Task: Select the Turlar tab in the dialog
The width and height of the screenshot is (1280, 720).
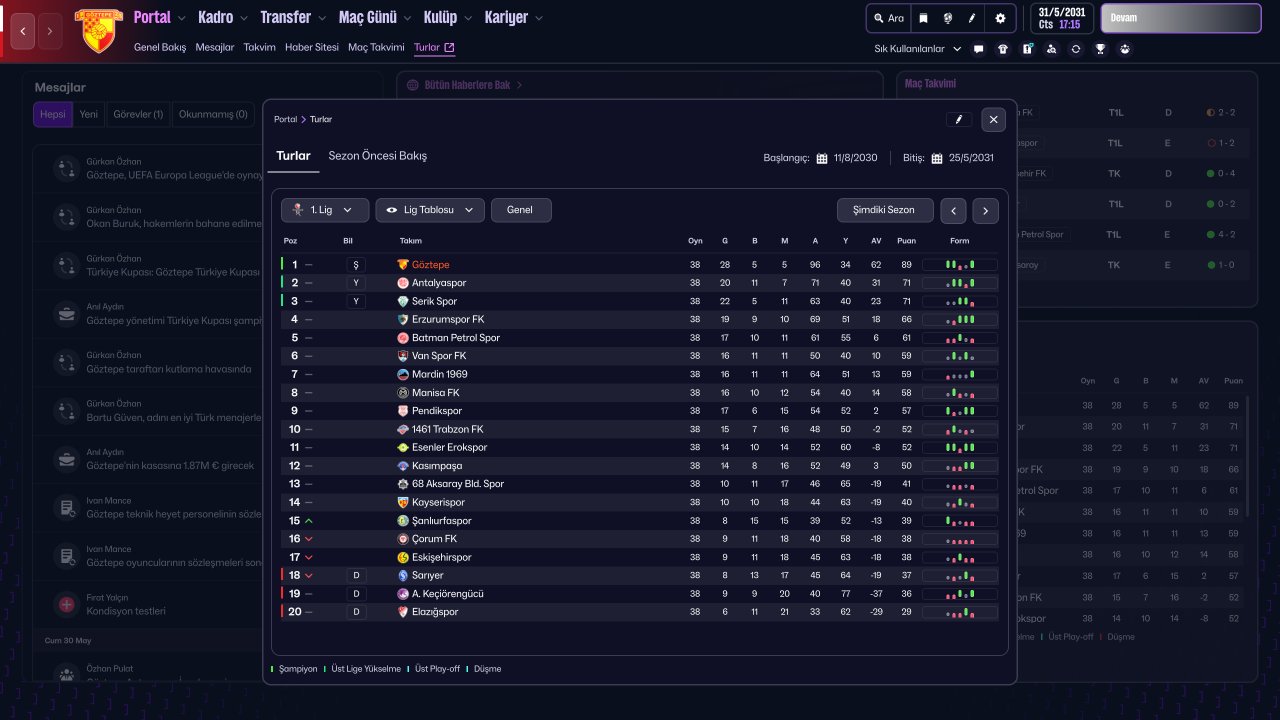Action: [x=293, y=156]
